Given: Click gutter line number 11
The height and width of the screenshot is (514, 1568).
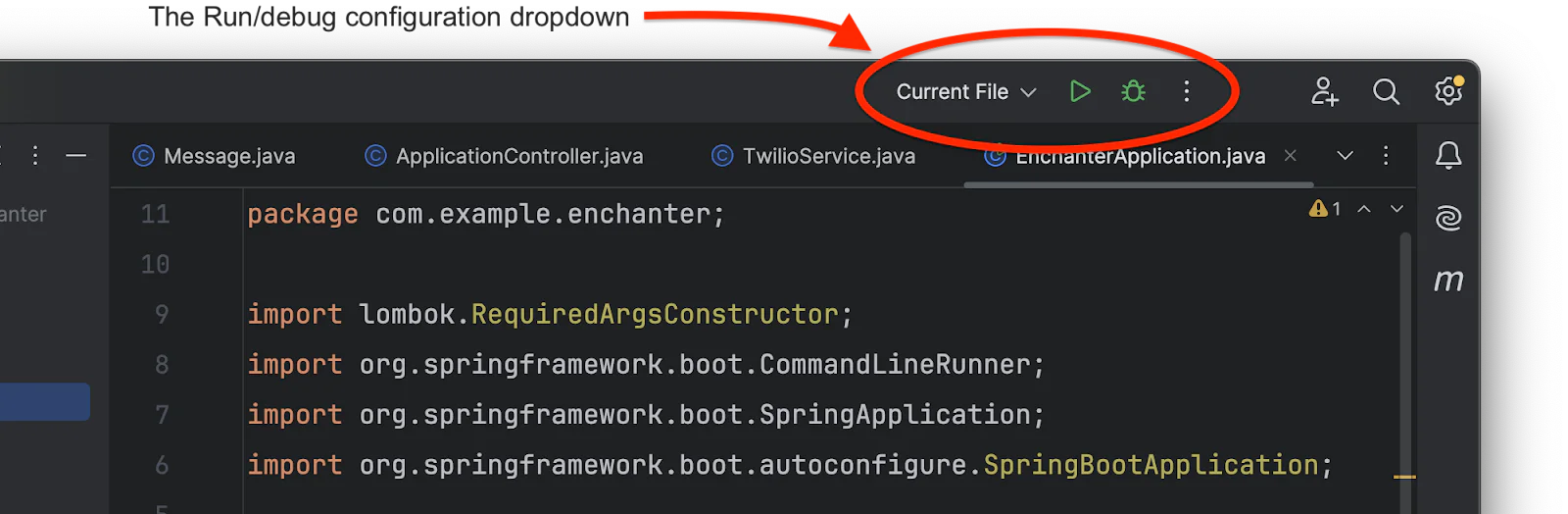Looking at the screenshot, I should [155, 214].
